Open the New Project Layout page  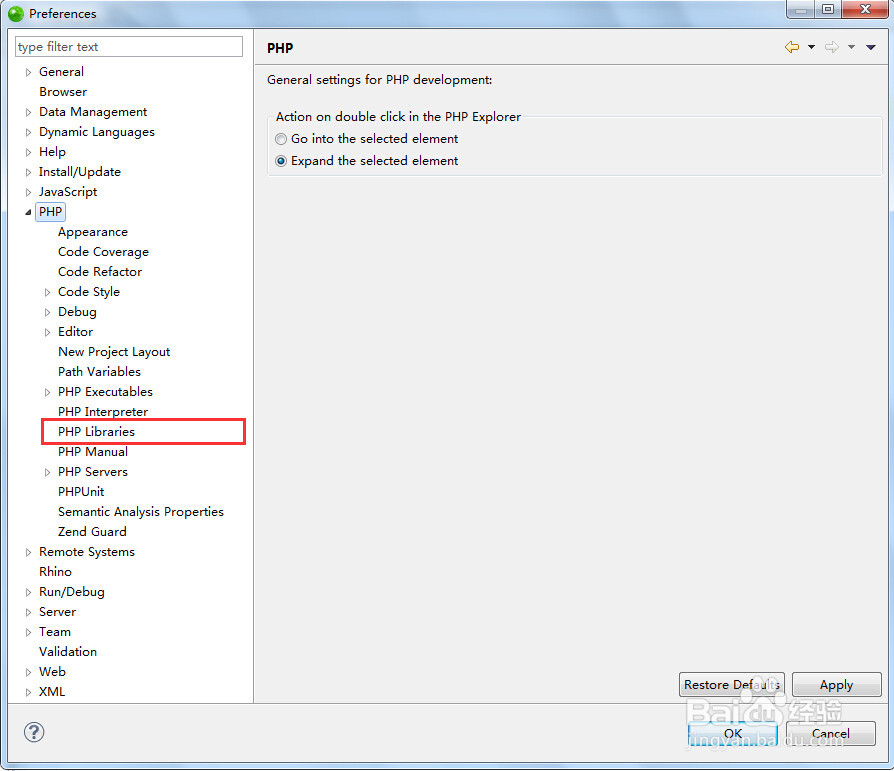114,352
